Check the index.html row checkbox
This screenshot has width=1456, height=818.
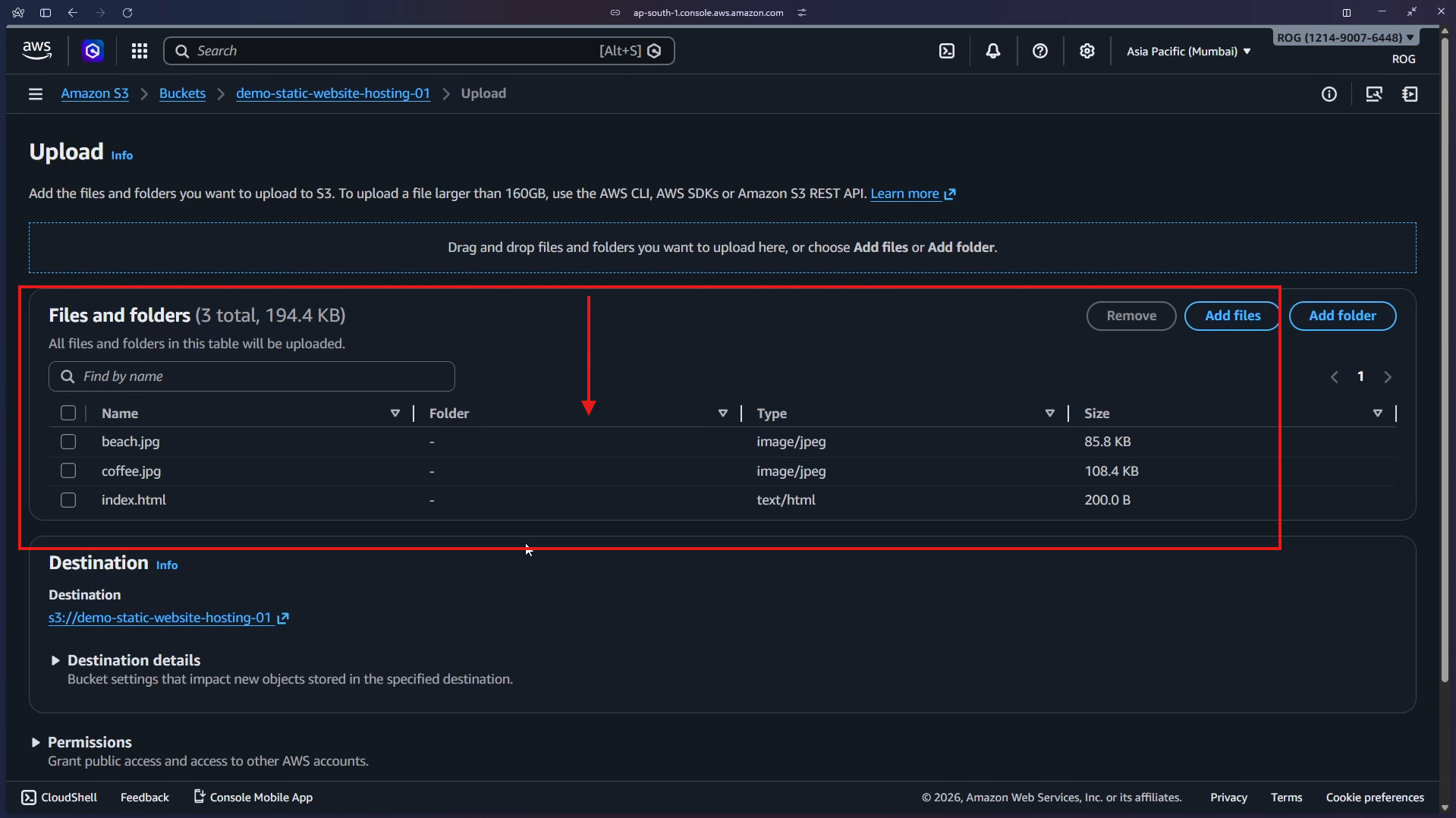point(68,499)
